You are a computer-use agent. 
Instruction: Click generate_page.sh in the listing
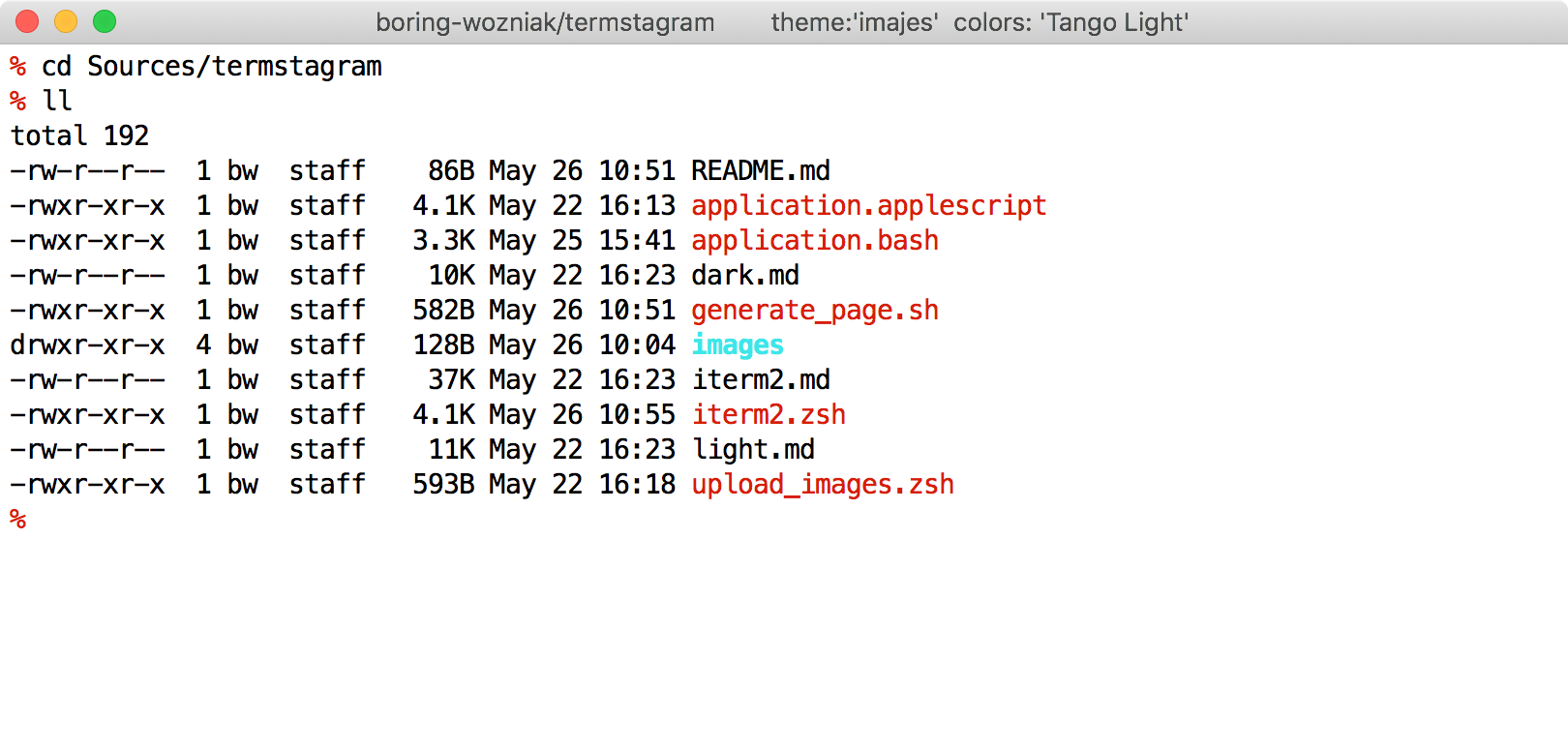click(814, 311)
